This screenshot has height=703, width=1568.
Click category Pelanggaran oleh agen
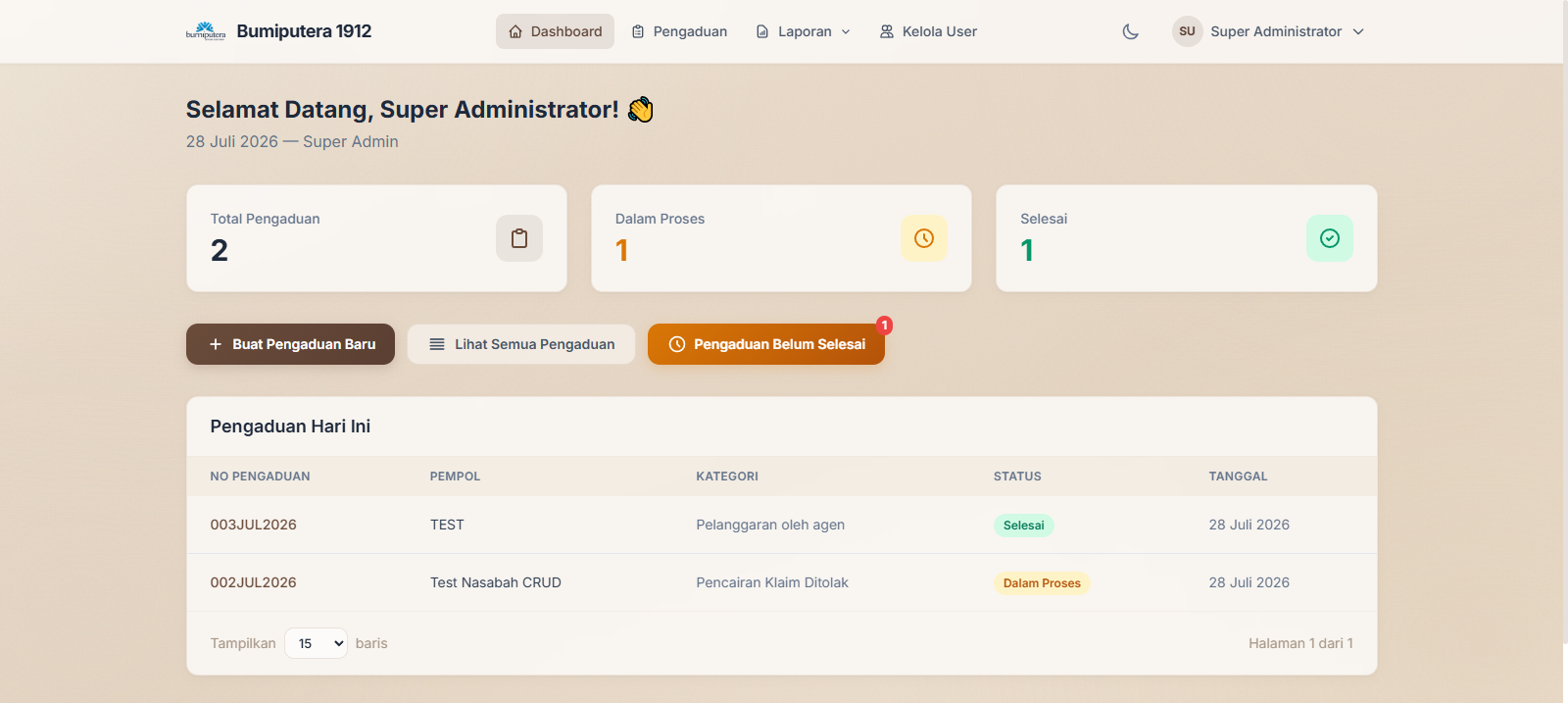point(770,525)
